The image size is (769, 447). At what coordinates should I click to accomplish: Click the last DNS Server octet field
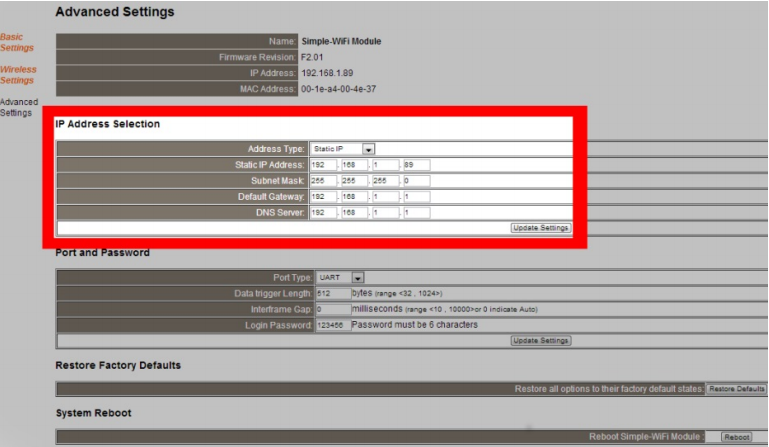pyautogui.click(x=416, y=213)
